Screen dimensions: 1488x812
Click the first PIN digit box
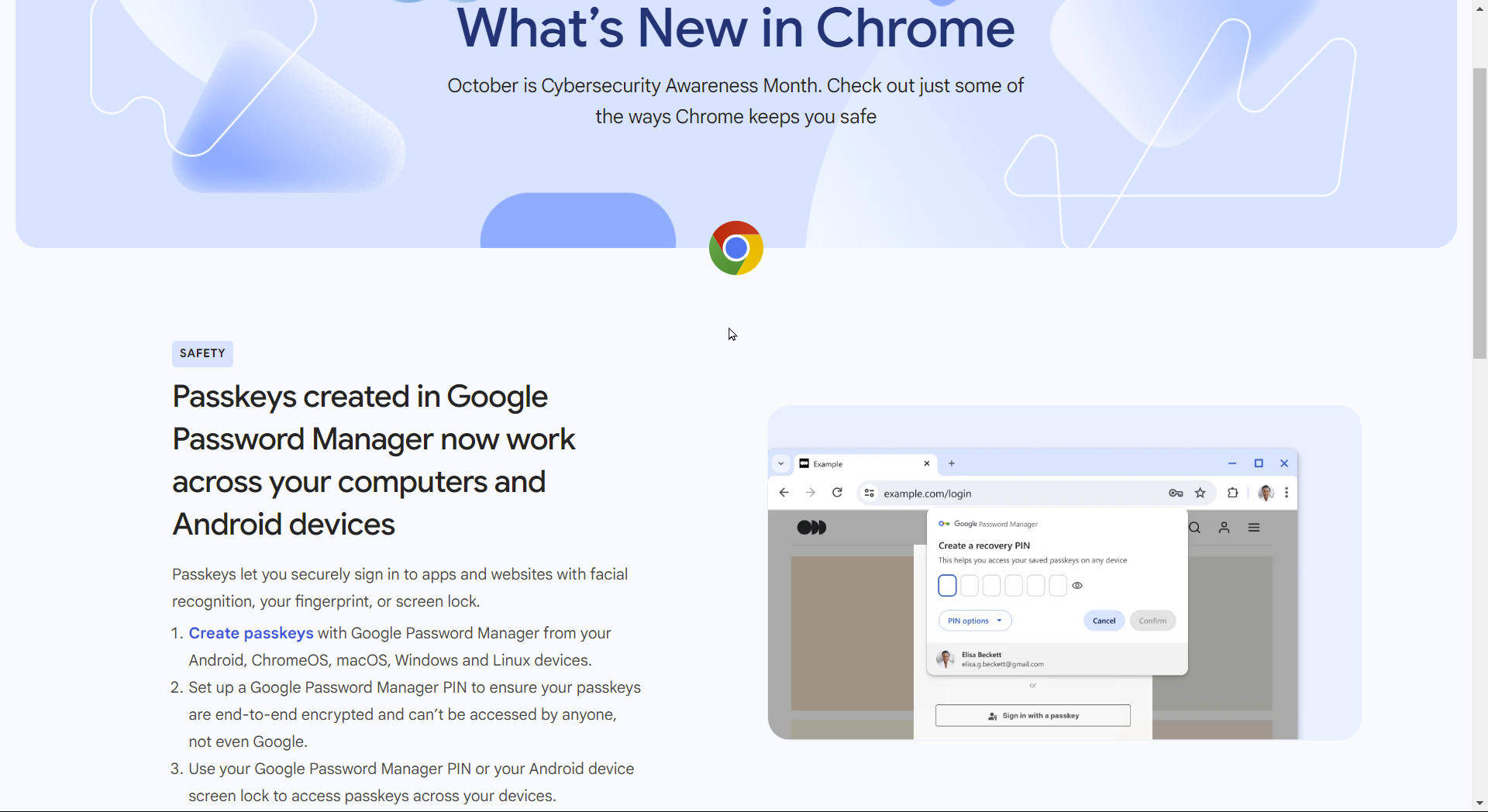[x=947, y=586]
